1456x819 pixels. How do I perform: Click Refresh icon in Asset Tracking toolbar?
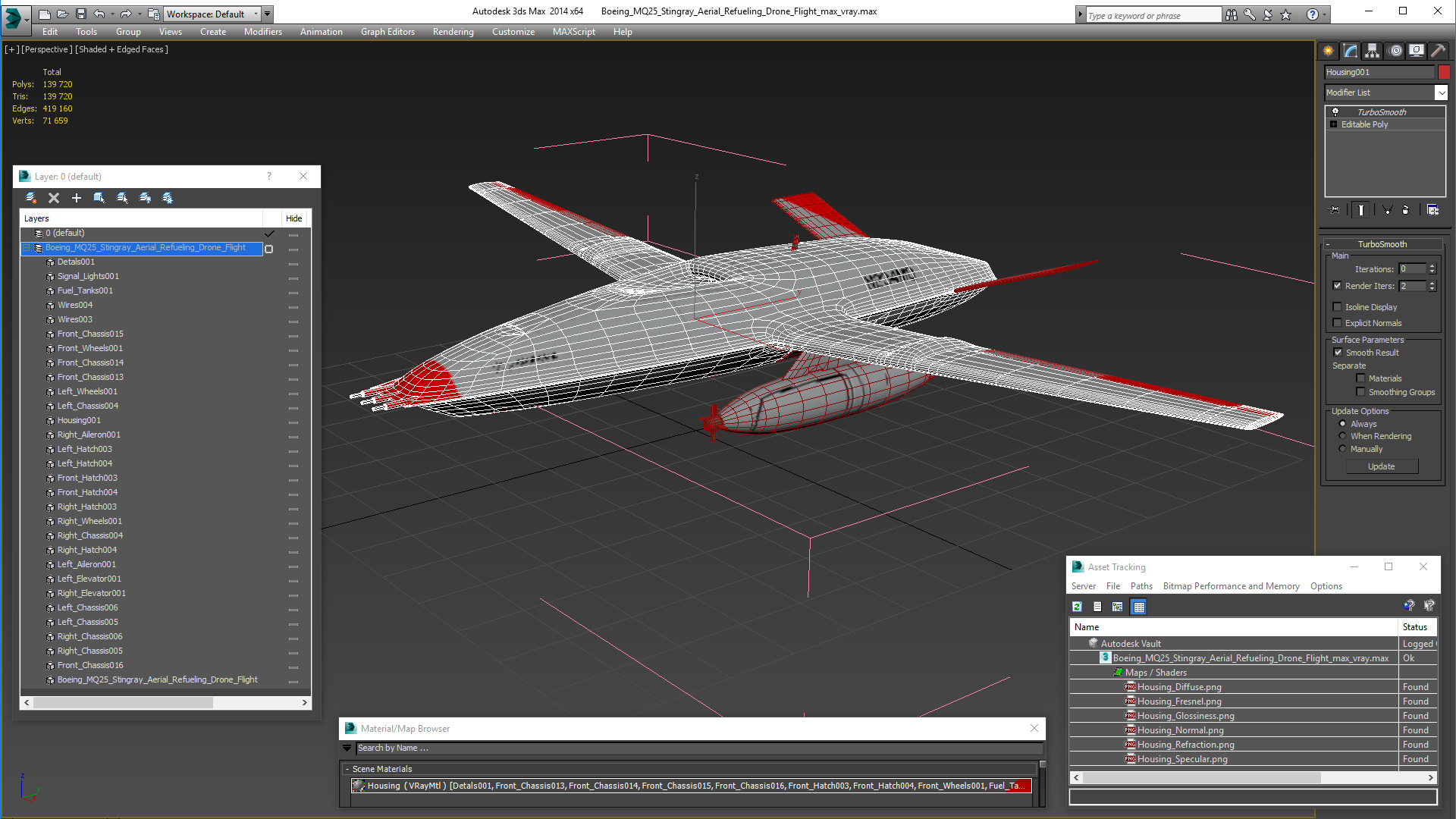[1077, 607]
